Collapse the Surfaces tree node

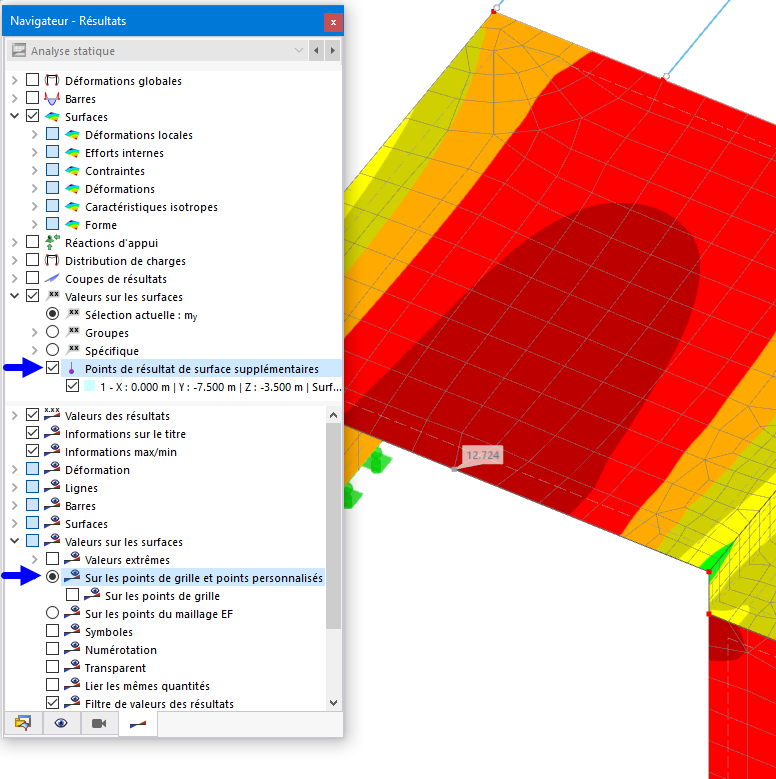pyautogui.click(x=14, y=116)
